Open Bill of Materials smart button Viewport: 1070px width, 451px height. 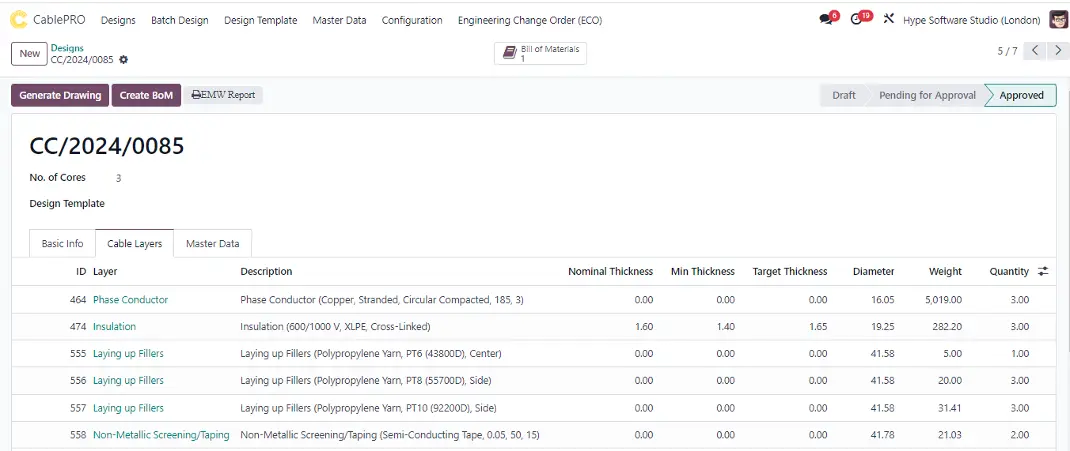pos(540,53)
